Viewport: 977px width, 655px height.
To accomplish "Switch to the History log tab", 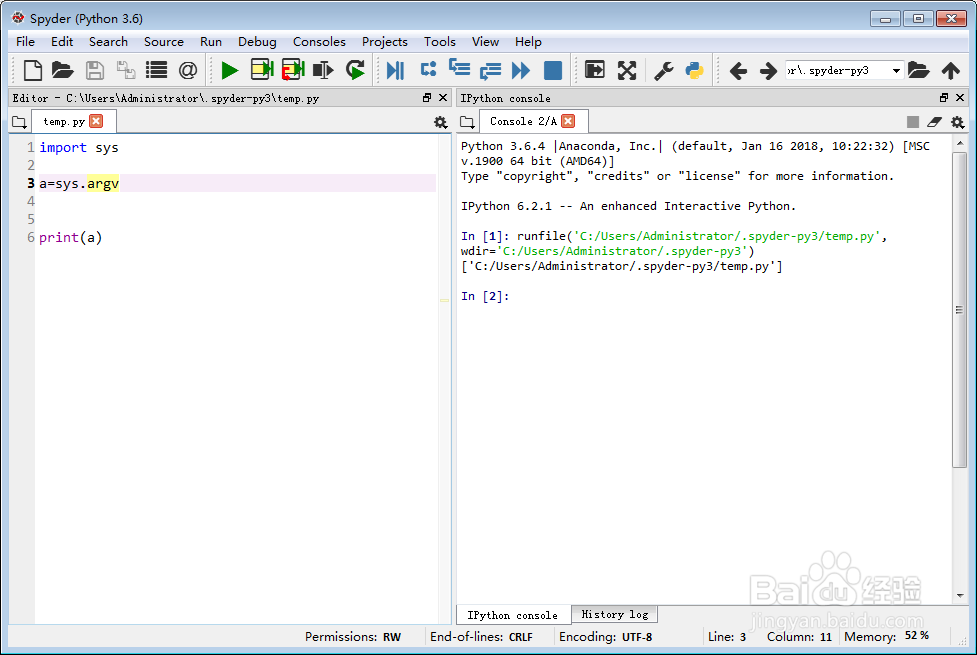I will click(614, 614).
